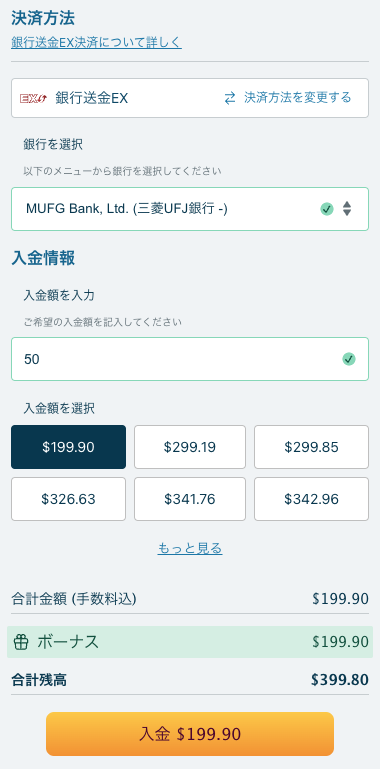
Task: Click the gift box bonus icon
Action: click(21, 642)
